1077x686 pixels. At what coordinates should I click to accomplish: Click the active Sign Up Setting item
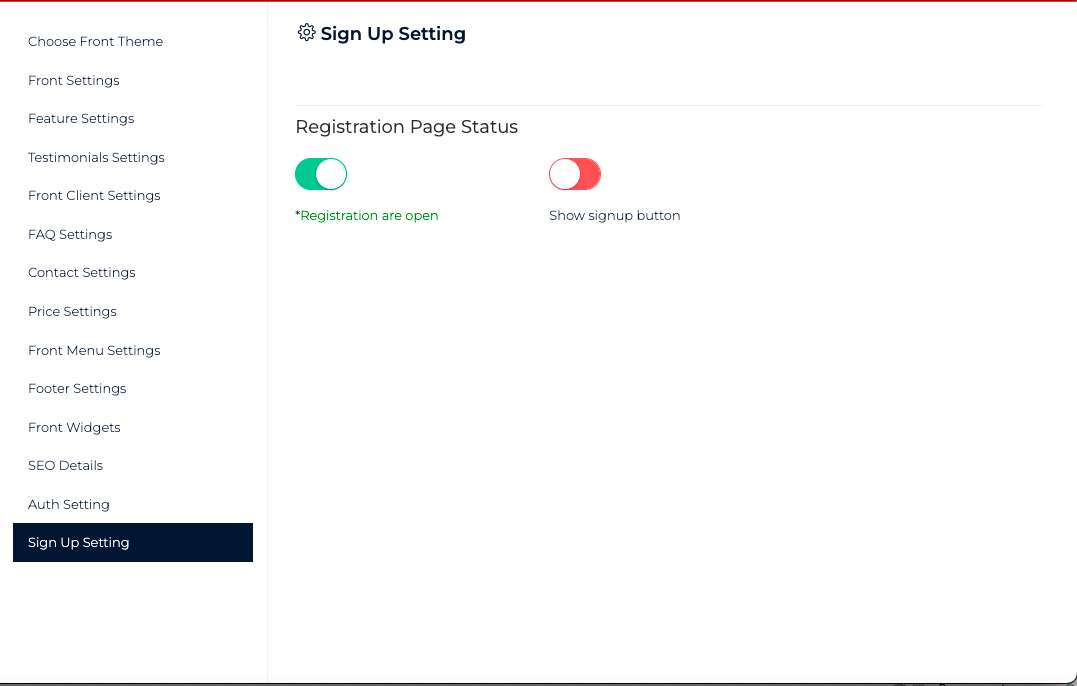[x=133, y=542]
